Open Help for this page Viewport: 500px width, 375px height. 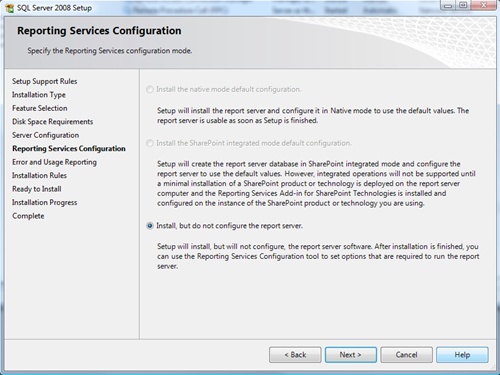click(462, 355)
